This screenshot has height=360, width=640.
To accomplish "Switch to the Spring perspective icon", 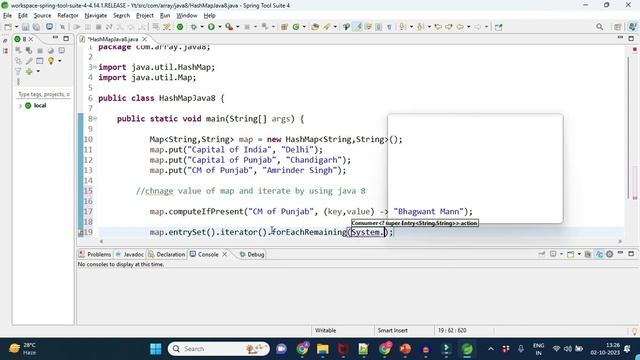I will (632, 27).
